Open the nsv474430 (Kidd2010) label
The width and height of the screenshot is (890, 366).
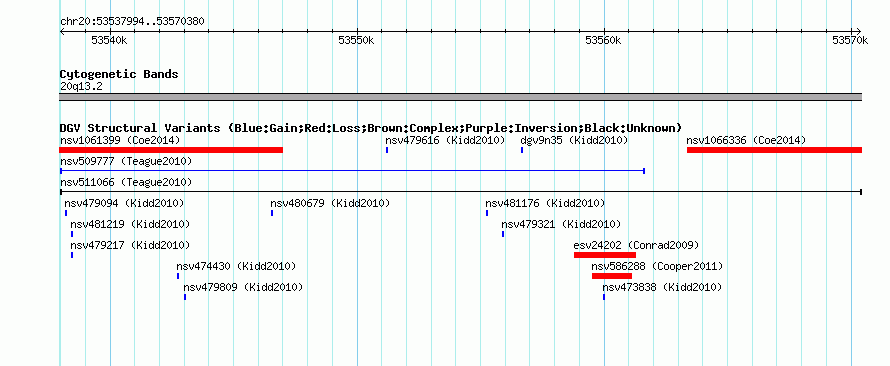(236, 266)
